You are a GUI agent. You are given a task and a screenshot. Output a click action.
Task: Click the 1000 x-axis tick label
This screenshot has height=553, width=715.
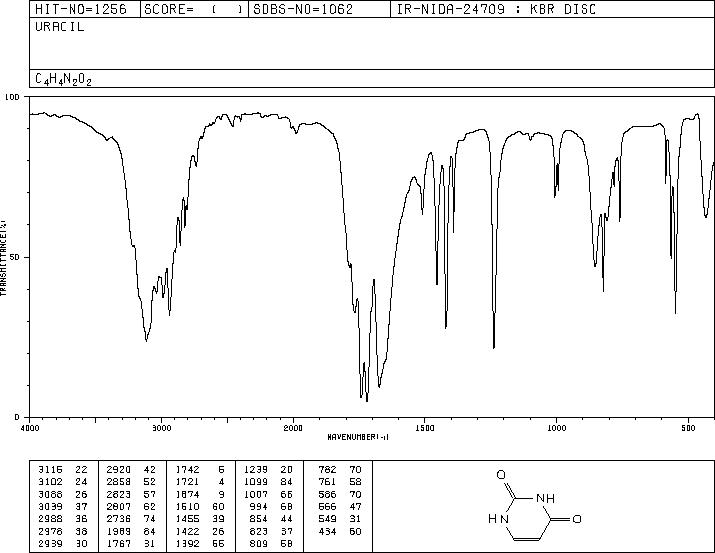(x=556, y=428)
